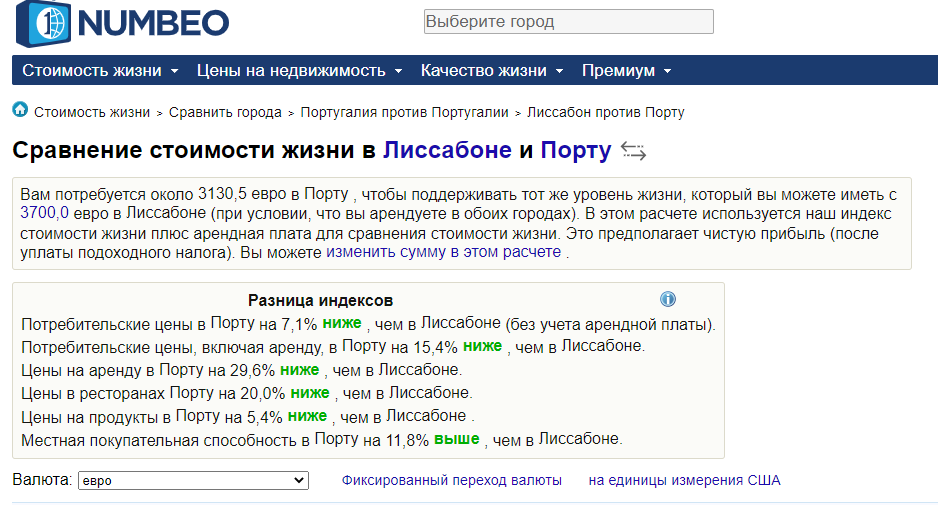Open the Валюта currency dropdown

[x=192, y=481]
